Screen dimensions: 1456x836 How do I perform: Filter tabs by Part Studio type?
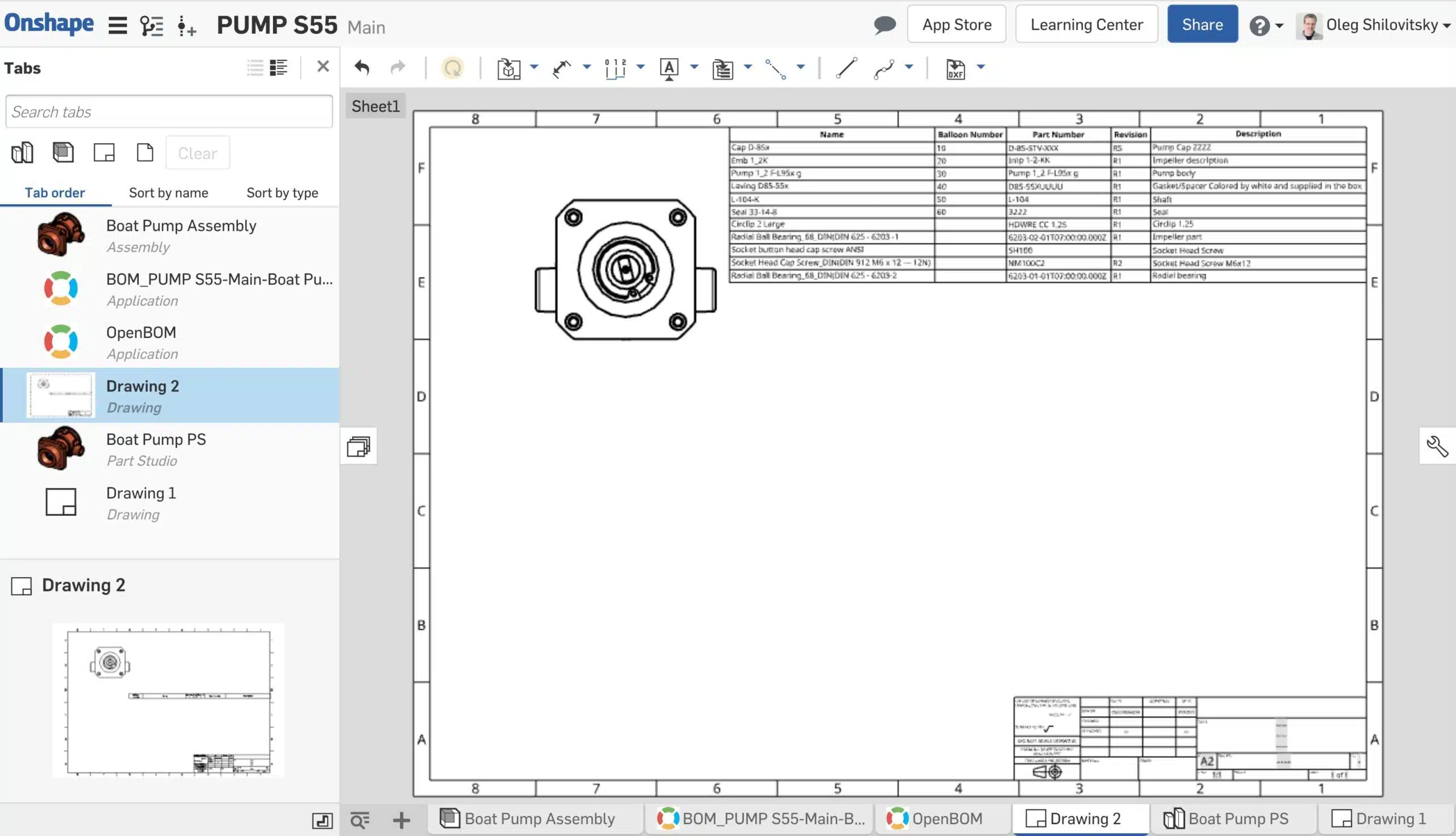coord(22,153)
